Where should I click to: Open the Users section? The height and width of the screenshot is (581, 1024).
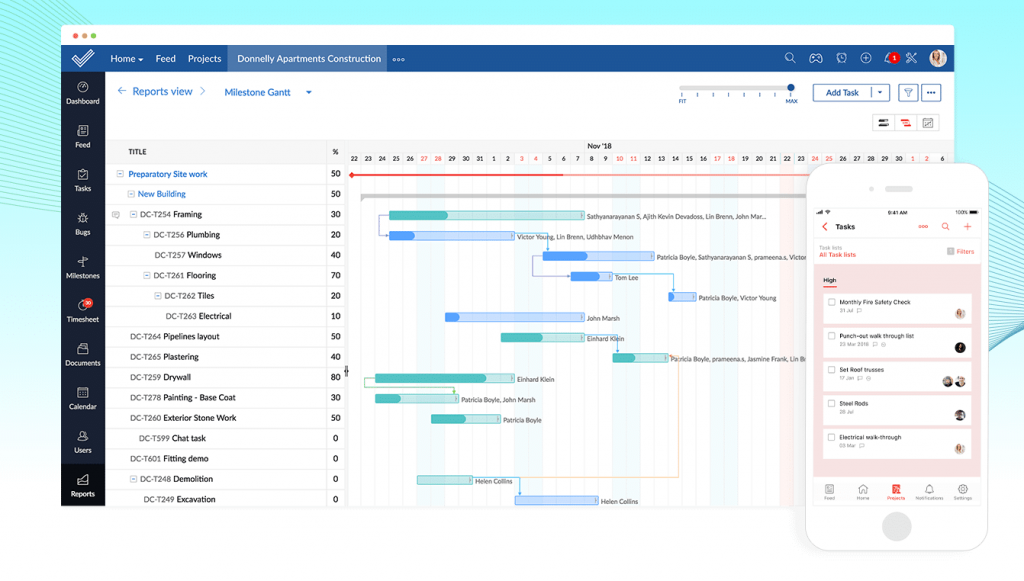[x=82, y=442]
